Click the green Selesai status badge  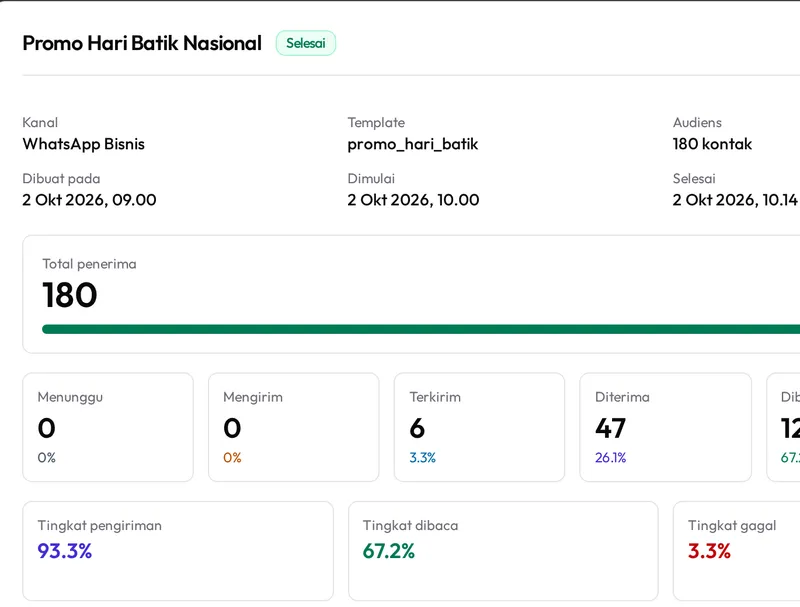[306, 43]
